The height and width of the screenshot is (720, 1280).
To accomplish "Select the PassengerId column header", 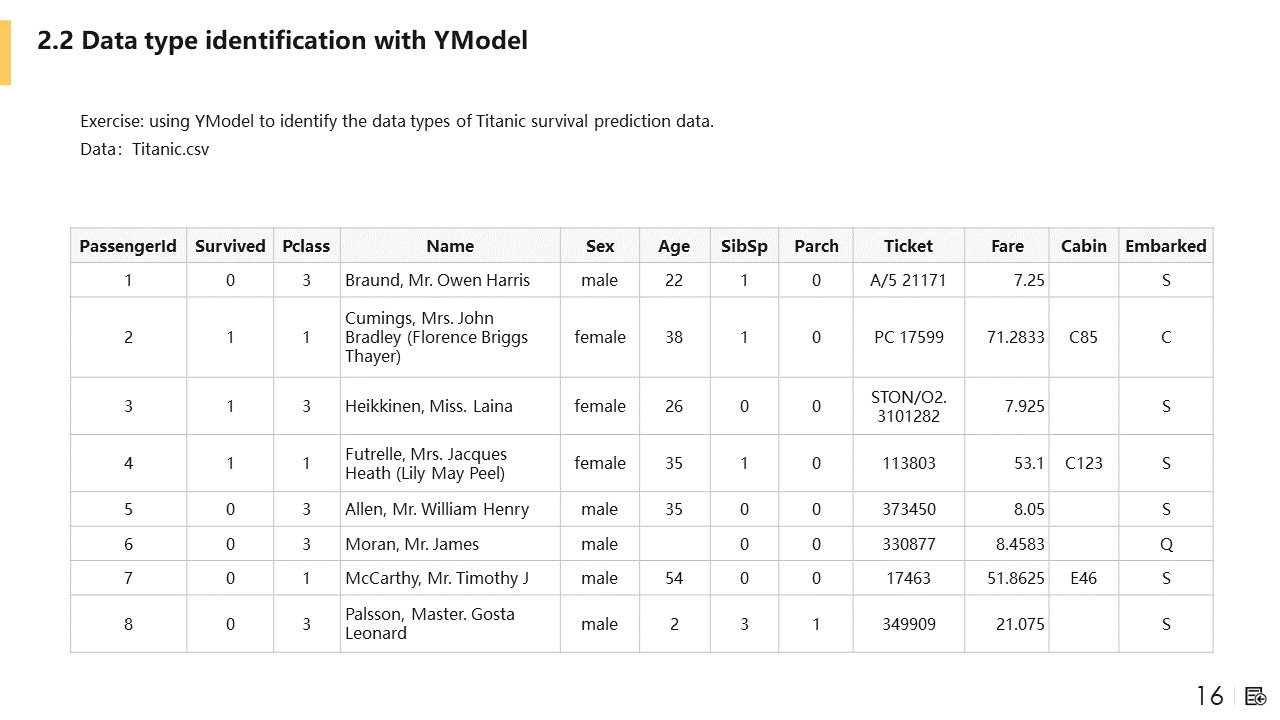I will pos(128,246).
